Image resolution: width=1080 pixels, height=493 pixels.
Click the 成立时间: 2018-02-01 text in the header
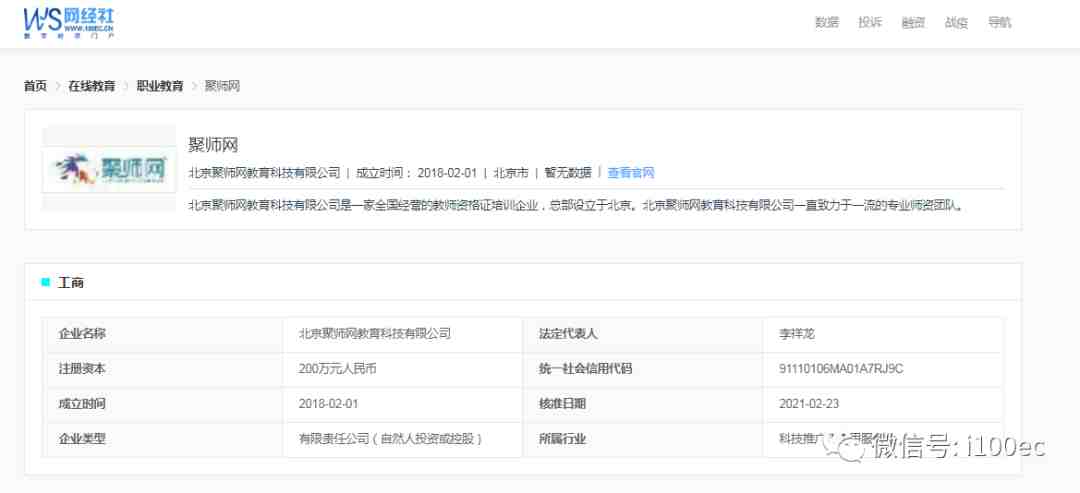coord(416,173)
